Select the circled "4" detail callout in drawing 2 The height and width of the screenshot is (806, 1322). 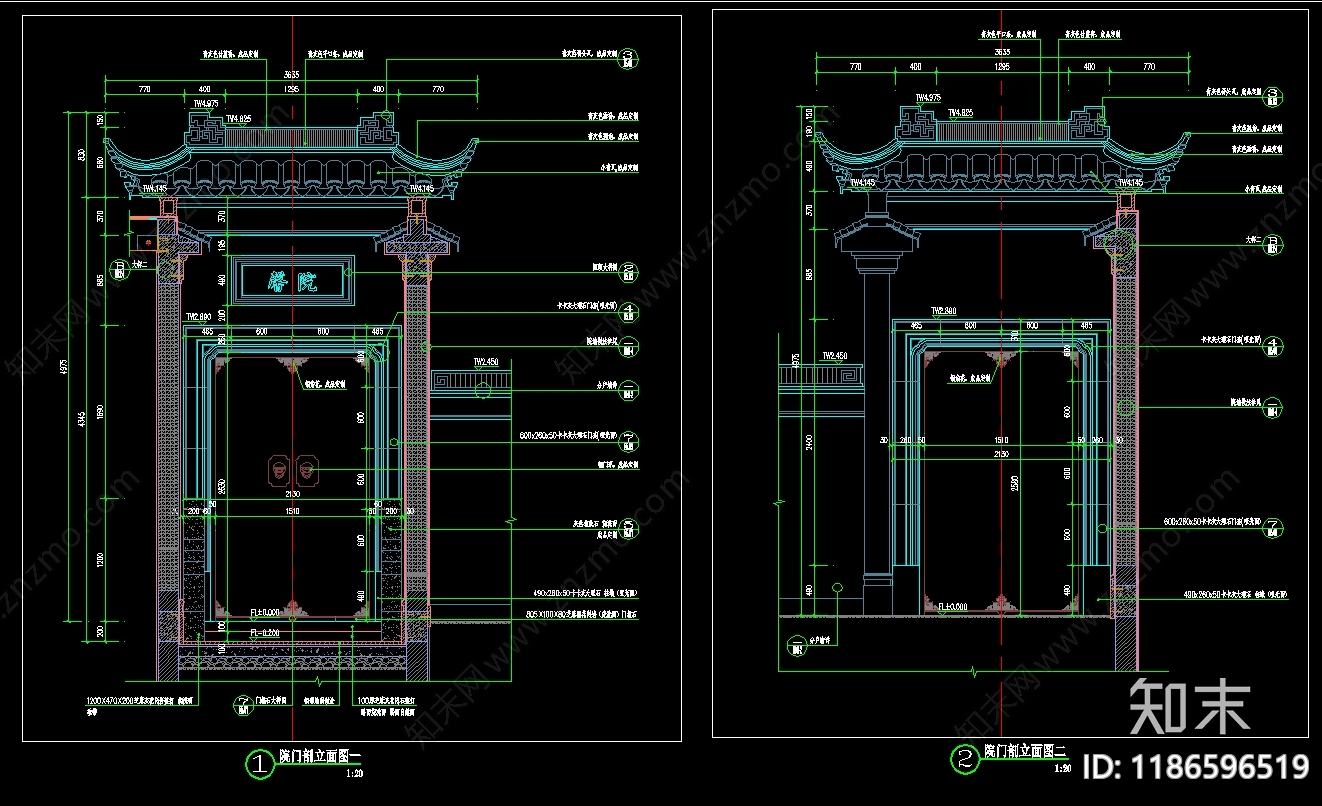coord(1273,345)
